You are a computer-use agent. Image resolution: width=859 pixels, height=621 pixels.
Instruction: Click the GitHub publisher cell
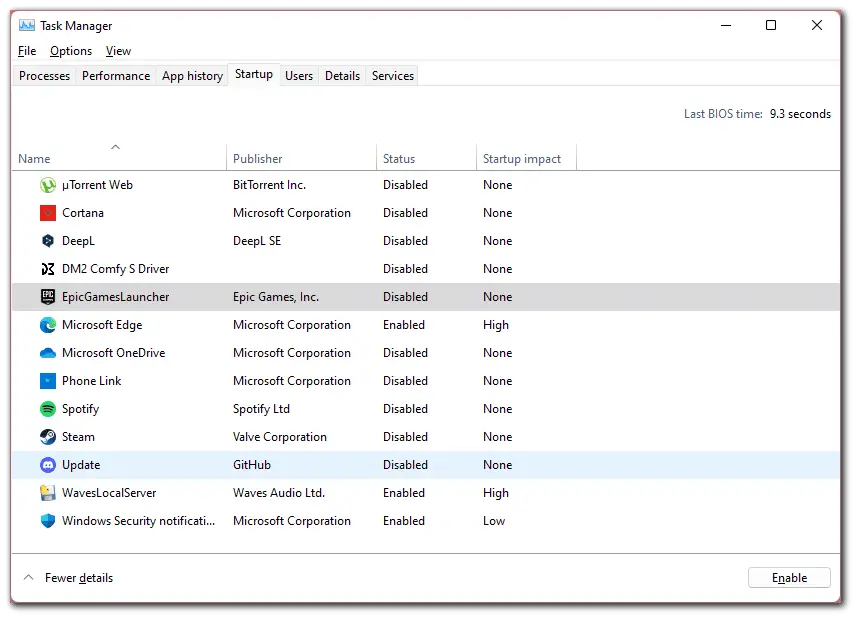pyautogui.click(x=252, y=465)
